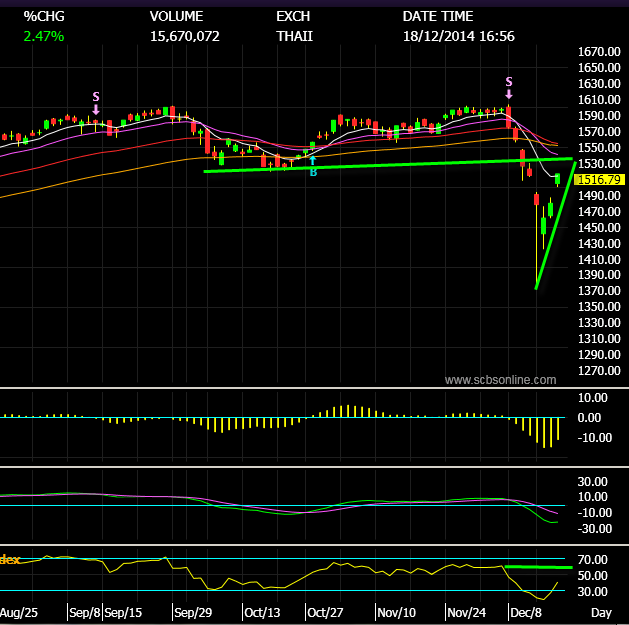Click the 1670.00 top price axis label

point(599,51)
